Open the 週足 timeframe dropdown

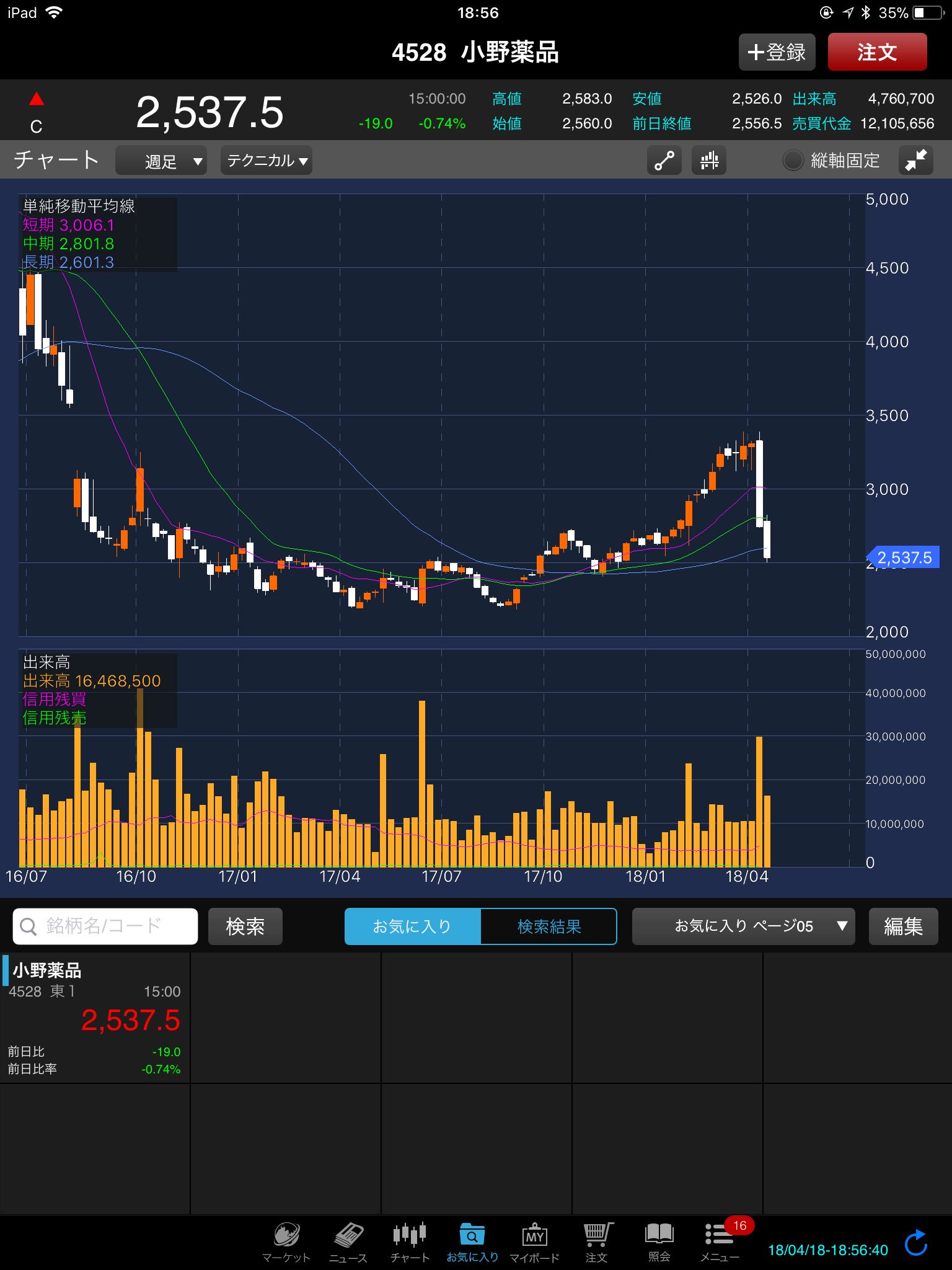[161, 161]
